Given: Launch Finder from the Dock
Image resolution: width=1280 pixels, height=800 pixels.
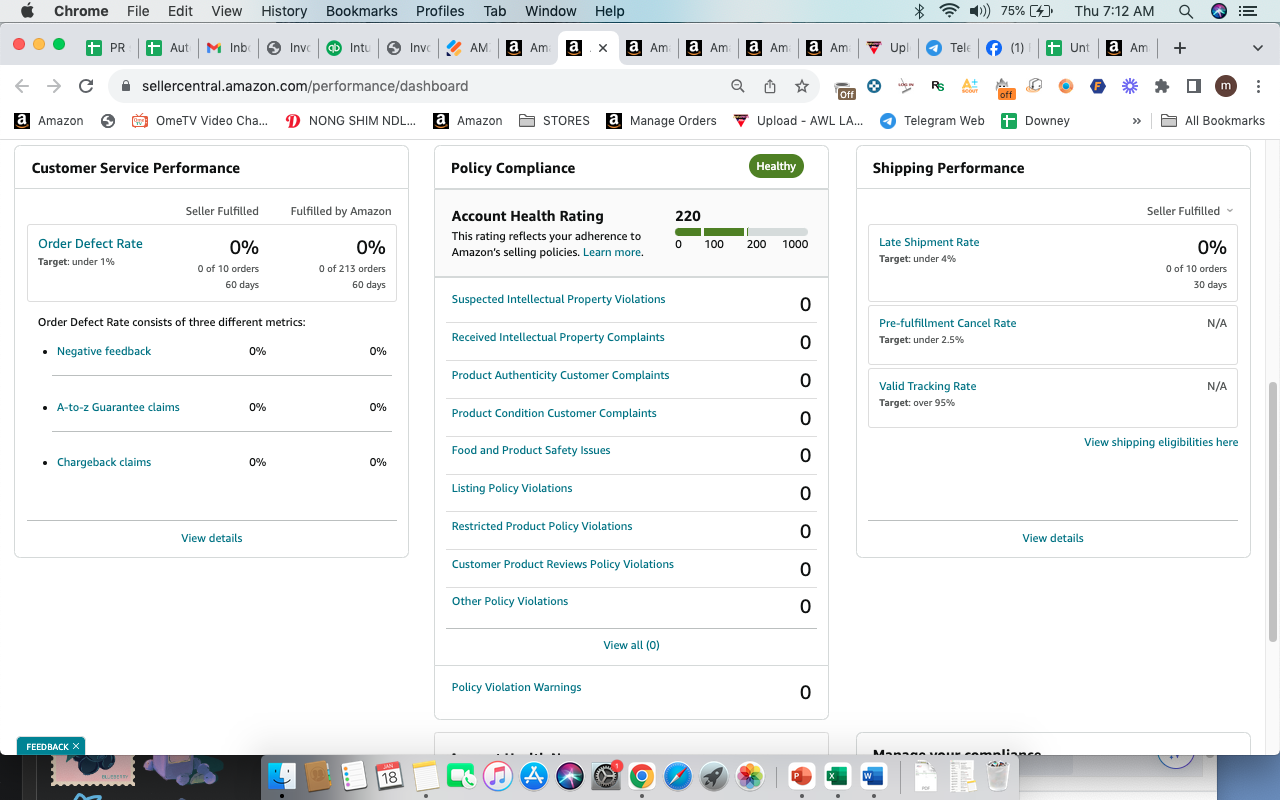Looking at the screenshot, I should click(282, 775).
